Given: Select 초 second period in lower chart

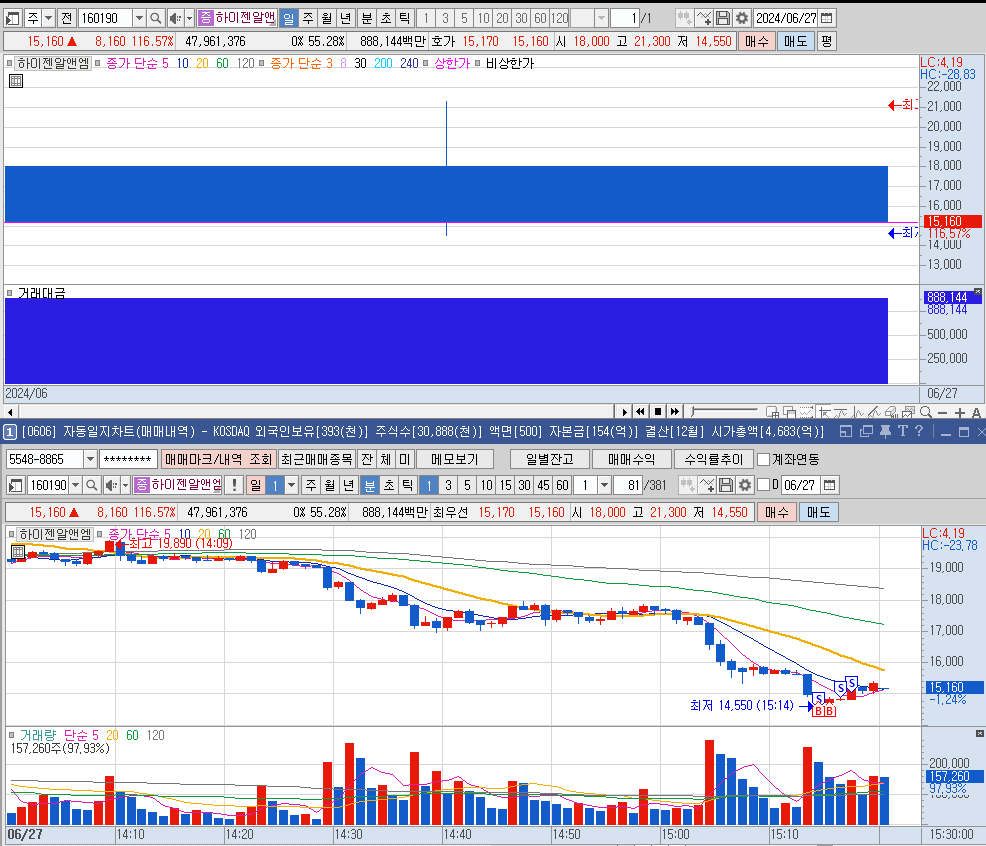Looking at the screenshot, I should pos(389,485).
